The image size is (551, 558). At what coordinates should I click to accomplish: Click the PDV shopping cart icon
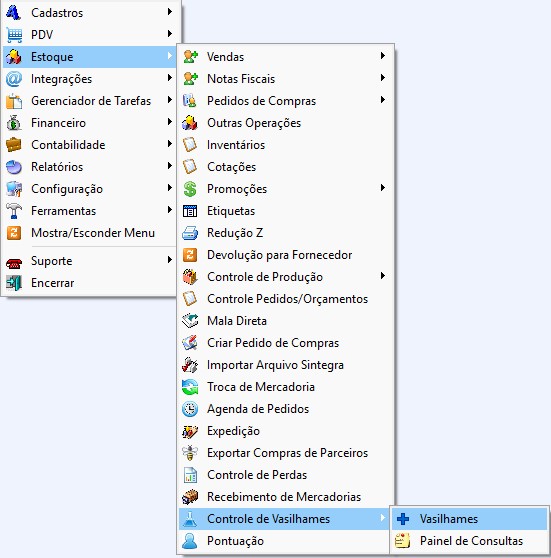14,35
